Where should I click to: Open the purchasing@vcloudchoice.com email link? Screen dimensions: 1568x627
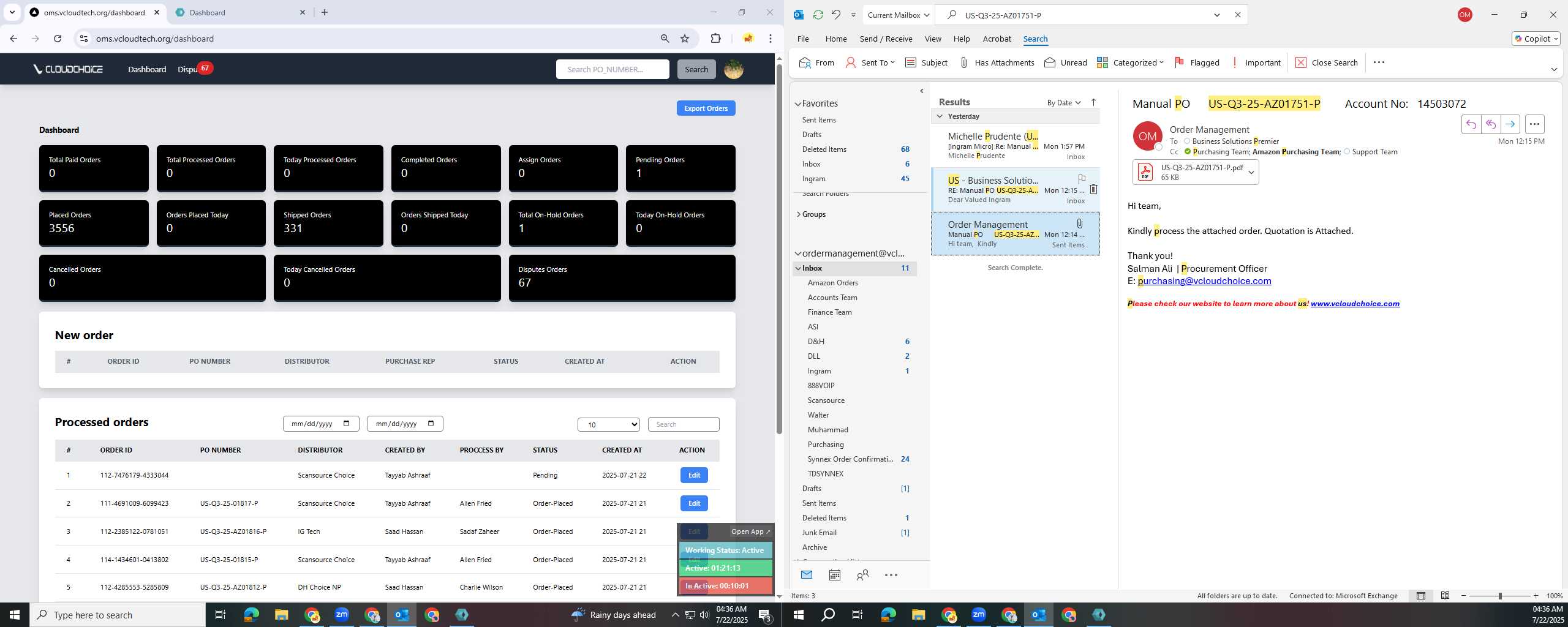1204,281
